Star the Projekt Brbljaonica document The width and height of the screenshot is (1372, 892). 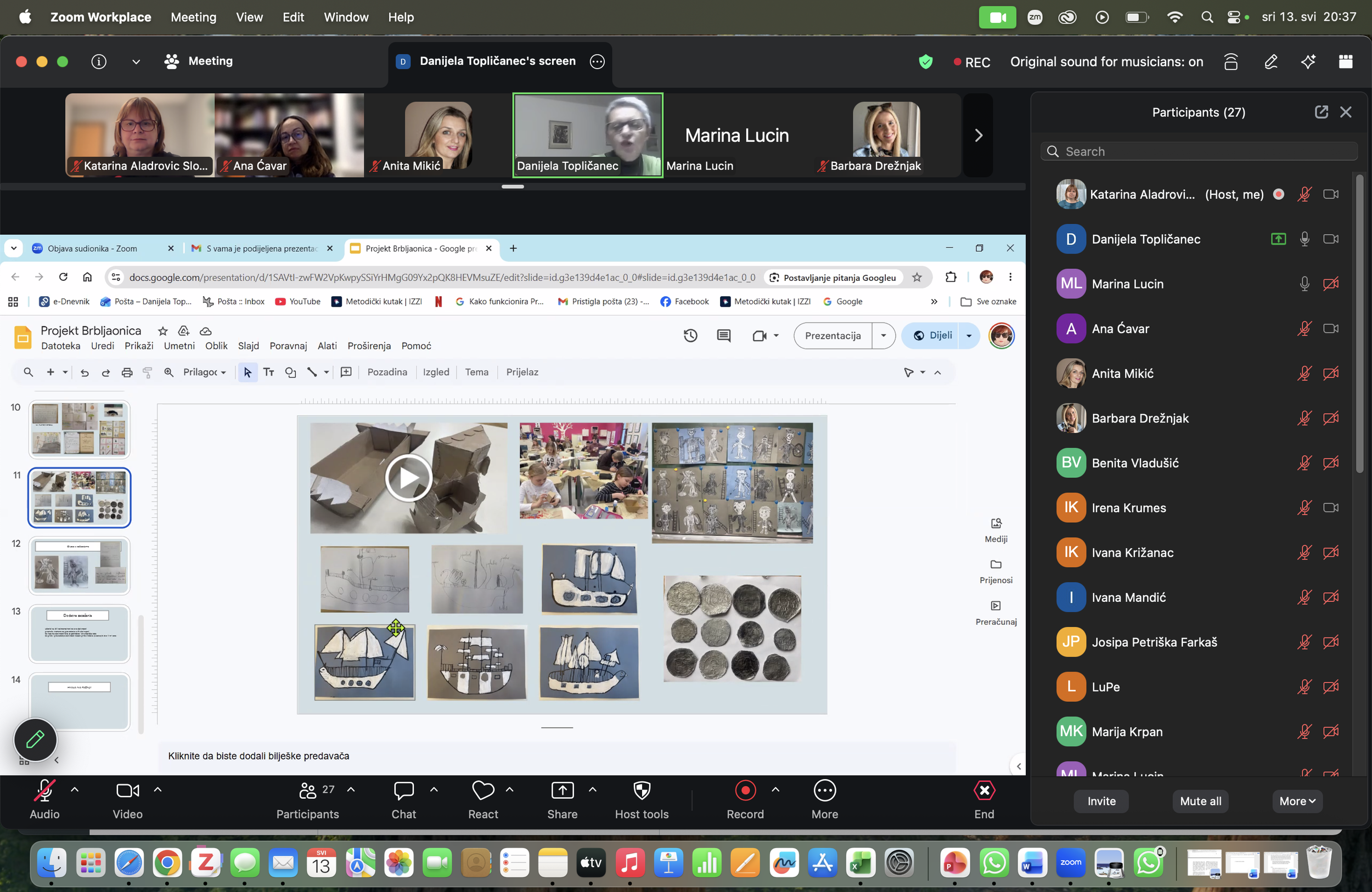click(163, 331)
